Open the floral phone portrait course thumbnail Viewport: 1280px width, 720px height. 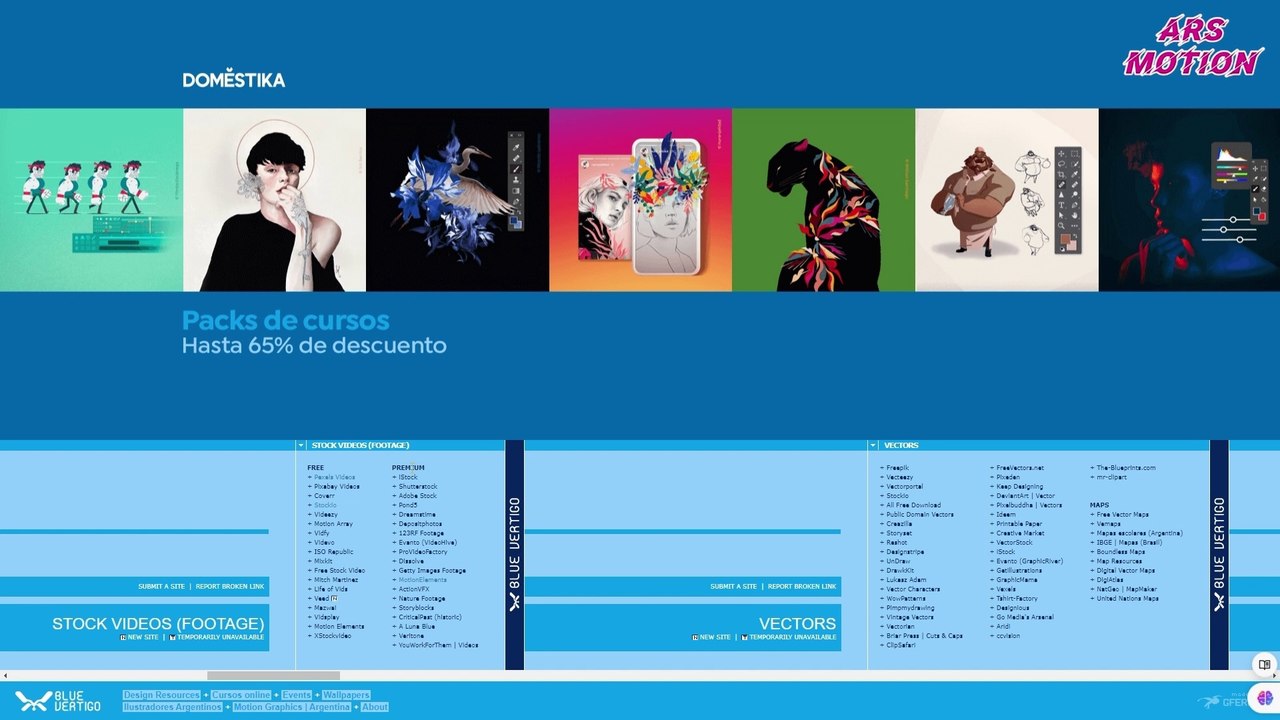(x=640, y=200)
